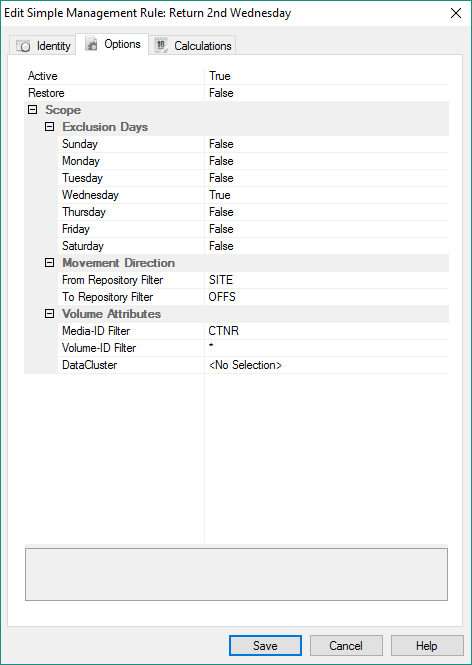Edit the Media-ID Filter CTNR value

pos(327,331)
